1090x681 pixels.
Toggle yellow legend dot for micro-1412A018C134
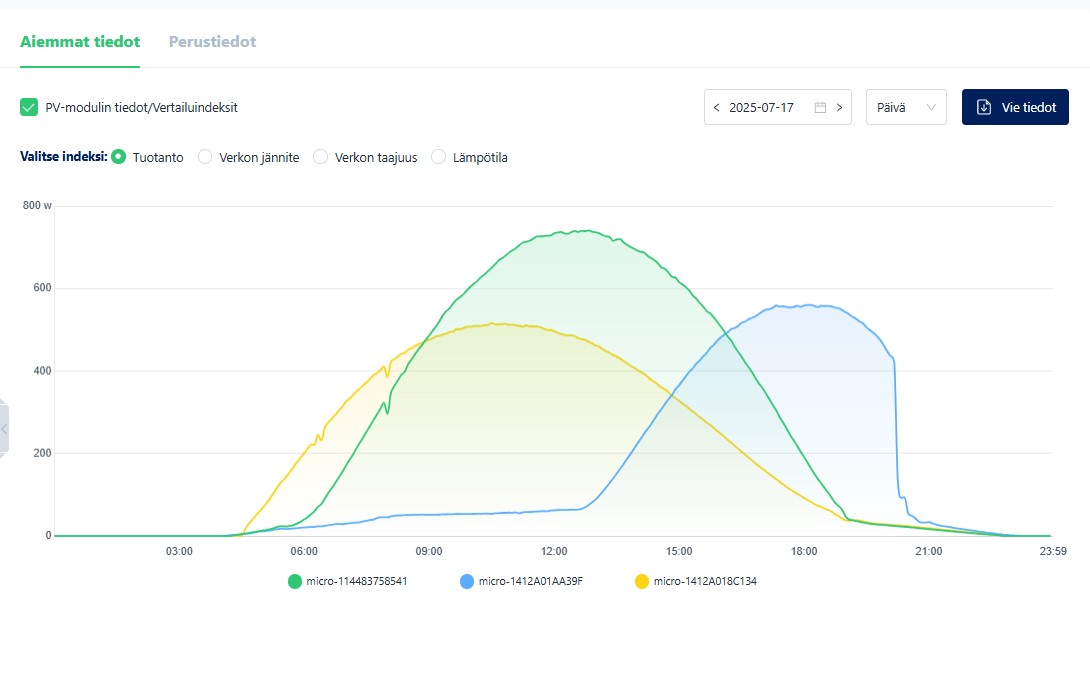642,581
